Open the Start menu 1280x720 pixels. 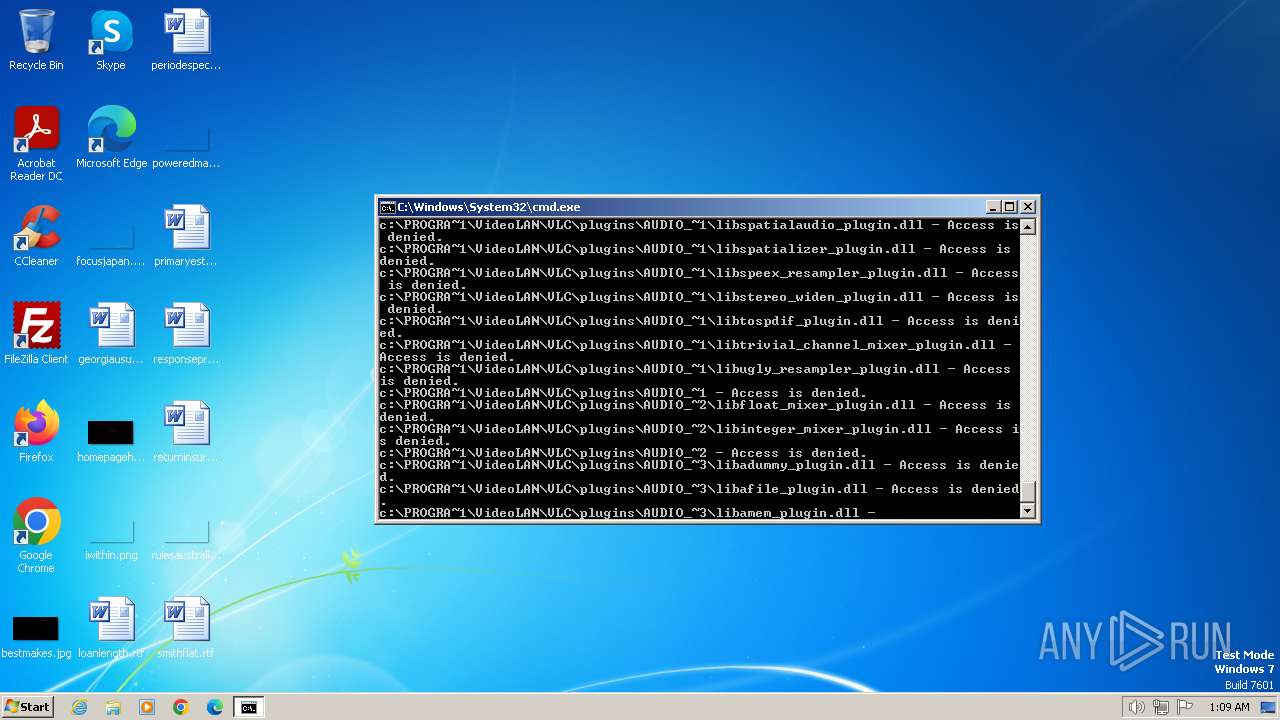tap(27, 707)
